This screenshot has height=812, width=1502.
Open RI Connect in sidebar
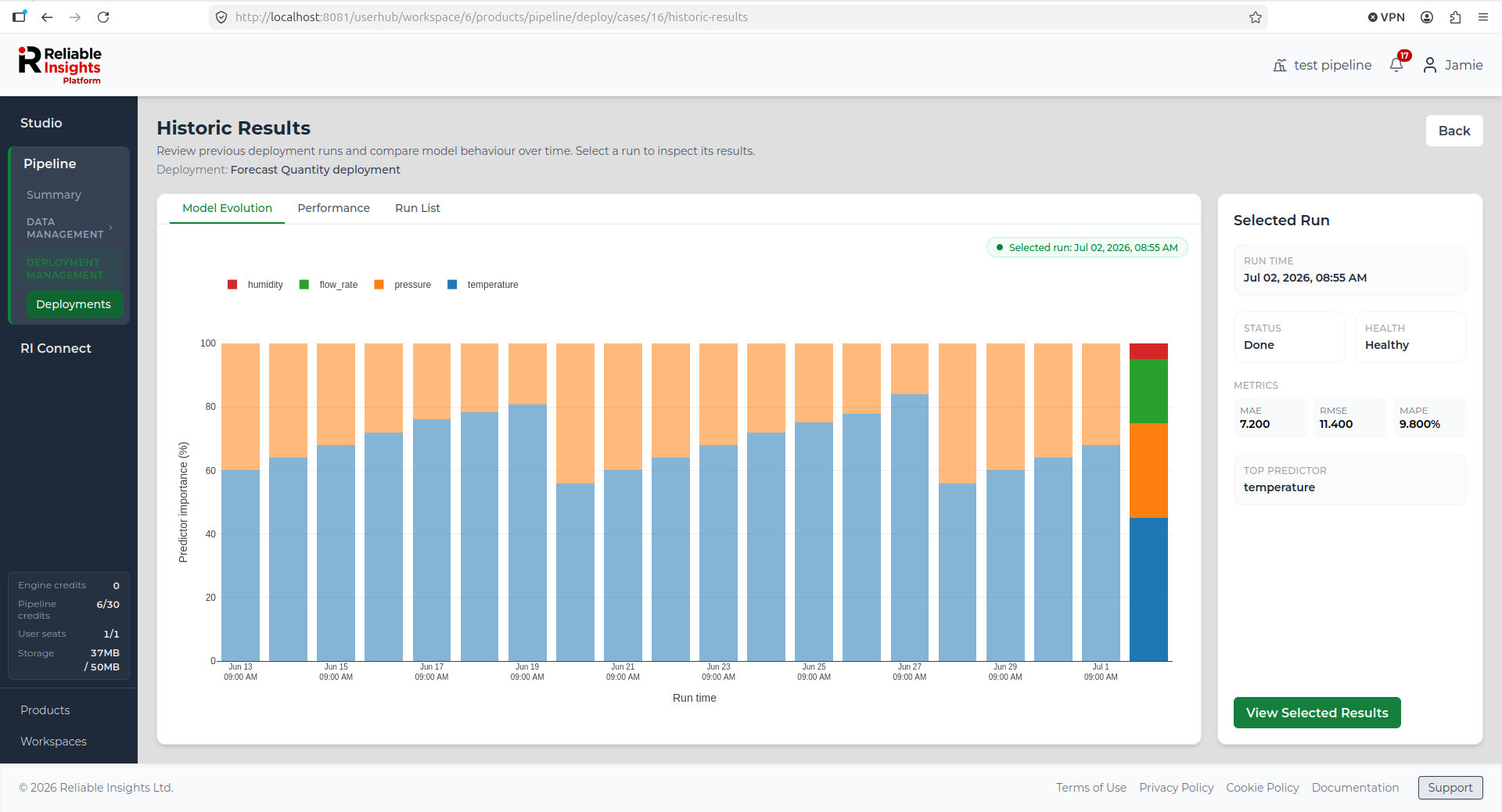(x=56, y=348)
